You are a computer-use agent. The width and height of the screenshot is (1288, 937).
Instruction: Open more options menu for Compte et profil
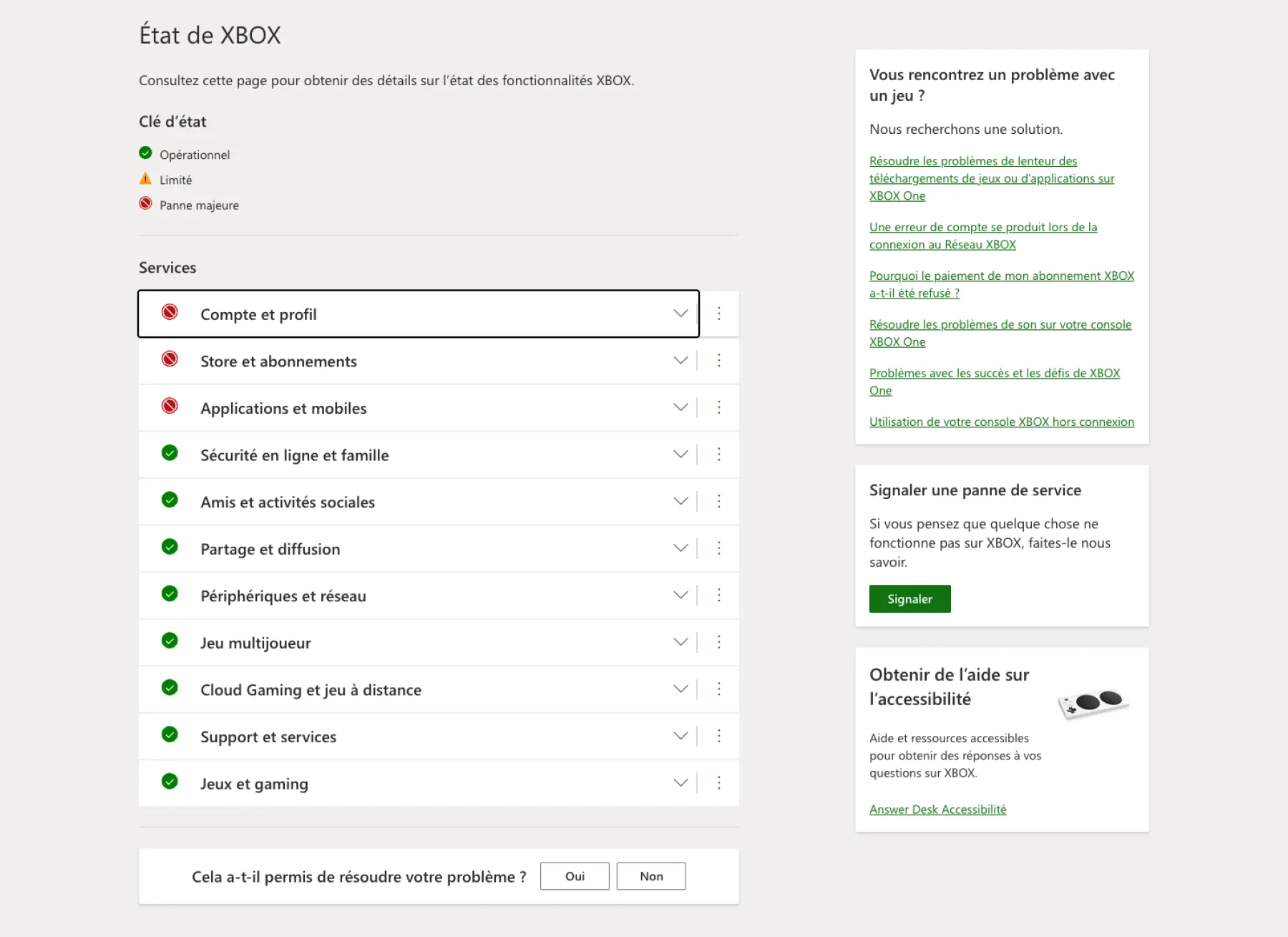(x=719, y=314)
